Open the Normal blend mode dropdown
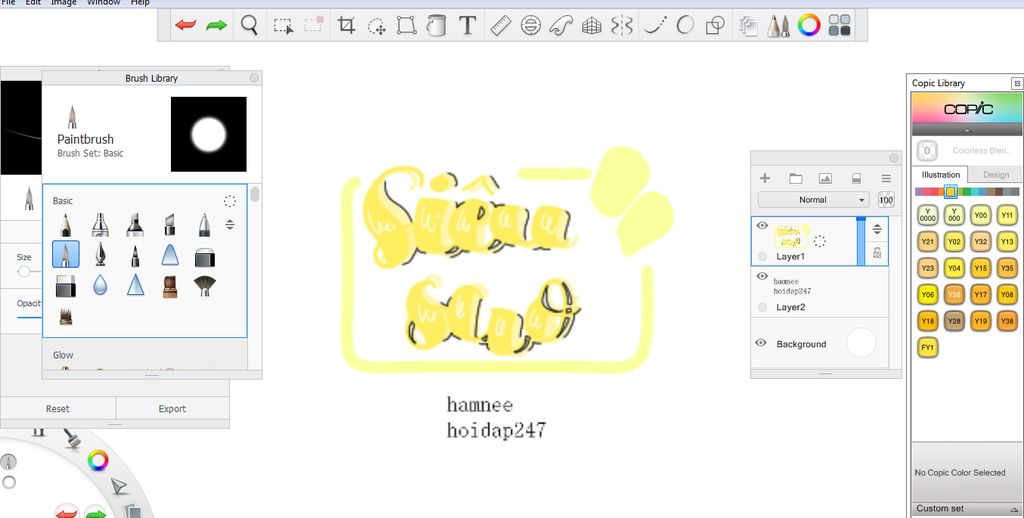 pyautogui.click(x=814, y=200)
